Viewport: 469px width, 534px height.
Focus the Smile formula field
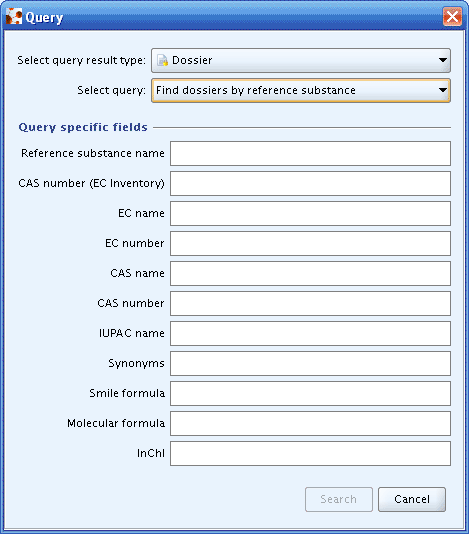[310, 393]
